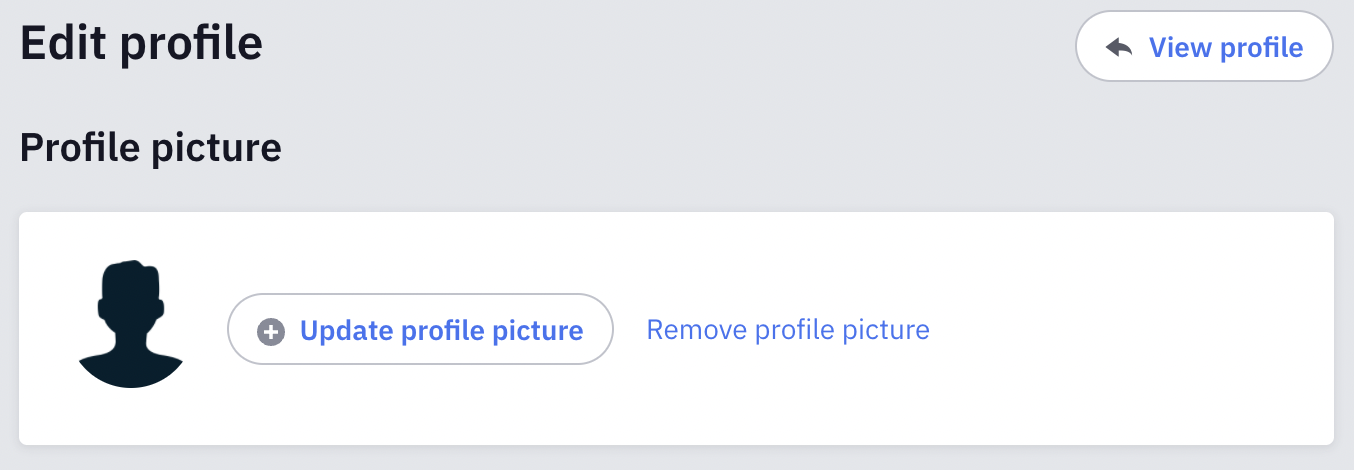Select the Update profile picture button
The width and height of the screenshot is (1354, 470).
420,329
